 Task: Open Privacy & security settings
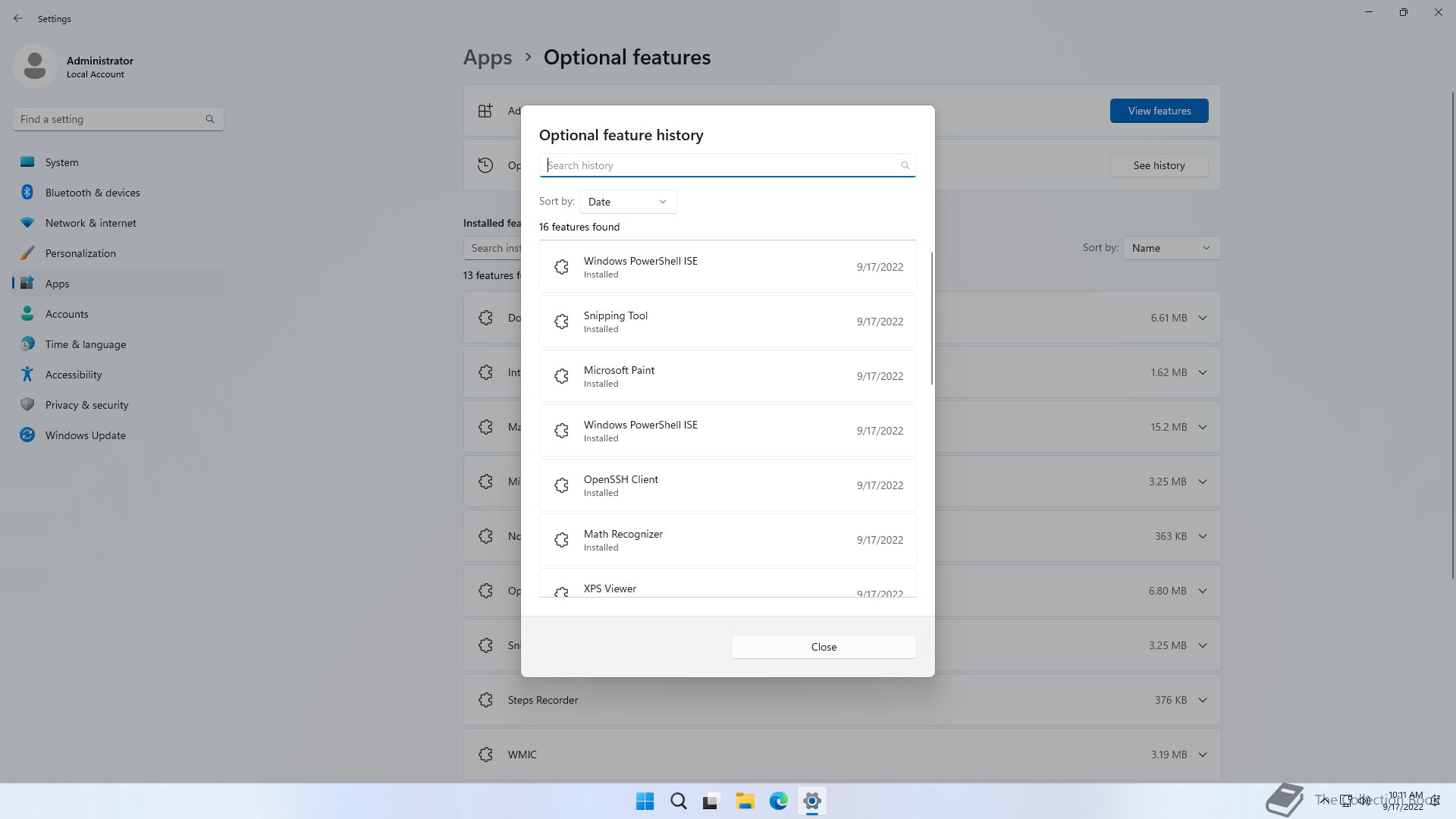coord(118,405)
